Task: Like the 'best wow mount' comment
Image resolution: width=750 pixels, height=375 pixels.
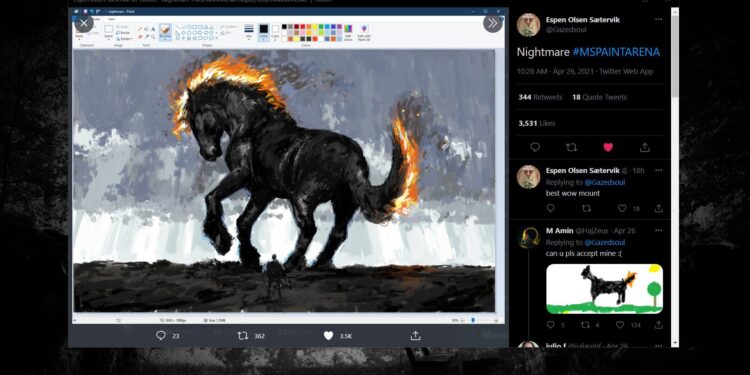Action: coord(622,208)
